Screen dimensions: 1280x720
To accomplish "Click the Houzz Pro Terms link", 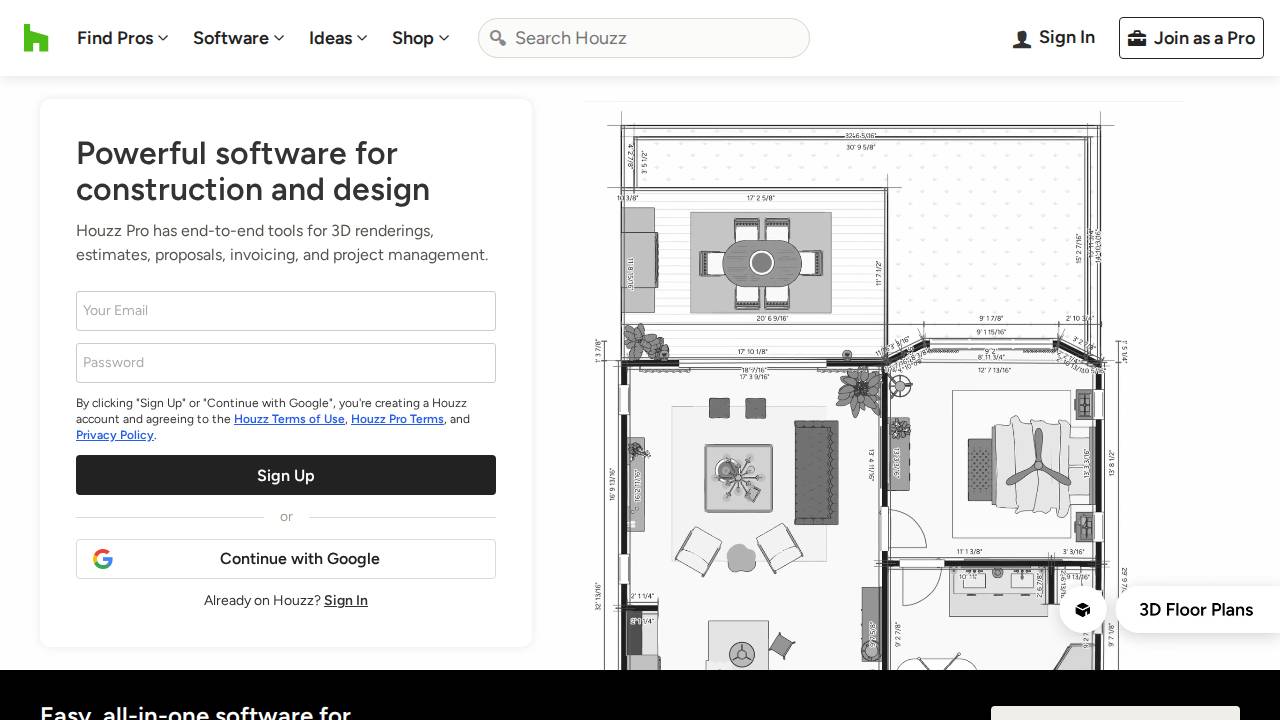I will [397, 419].
